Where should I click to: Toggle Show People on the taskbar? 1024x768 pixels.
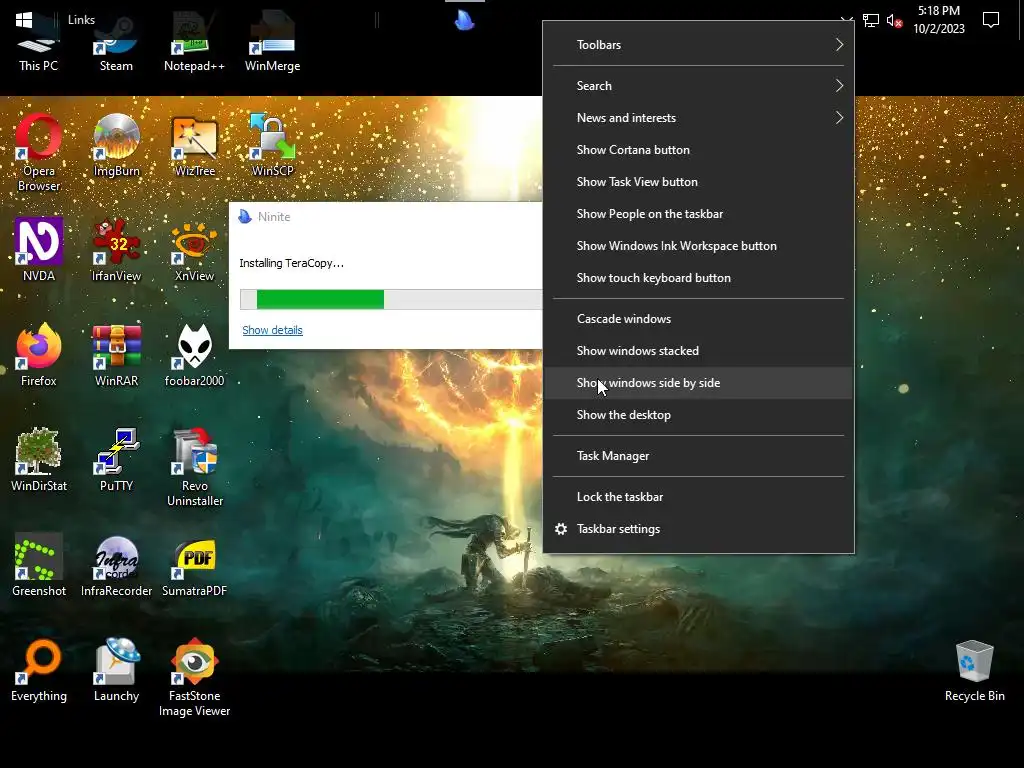[698, 214]
